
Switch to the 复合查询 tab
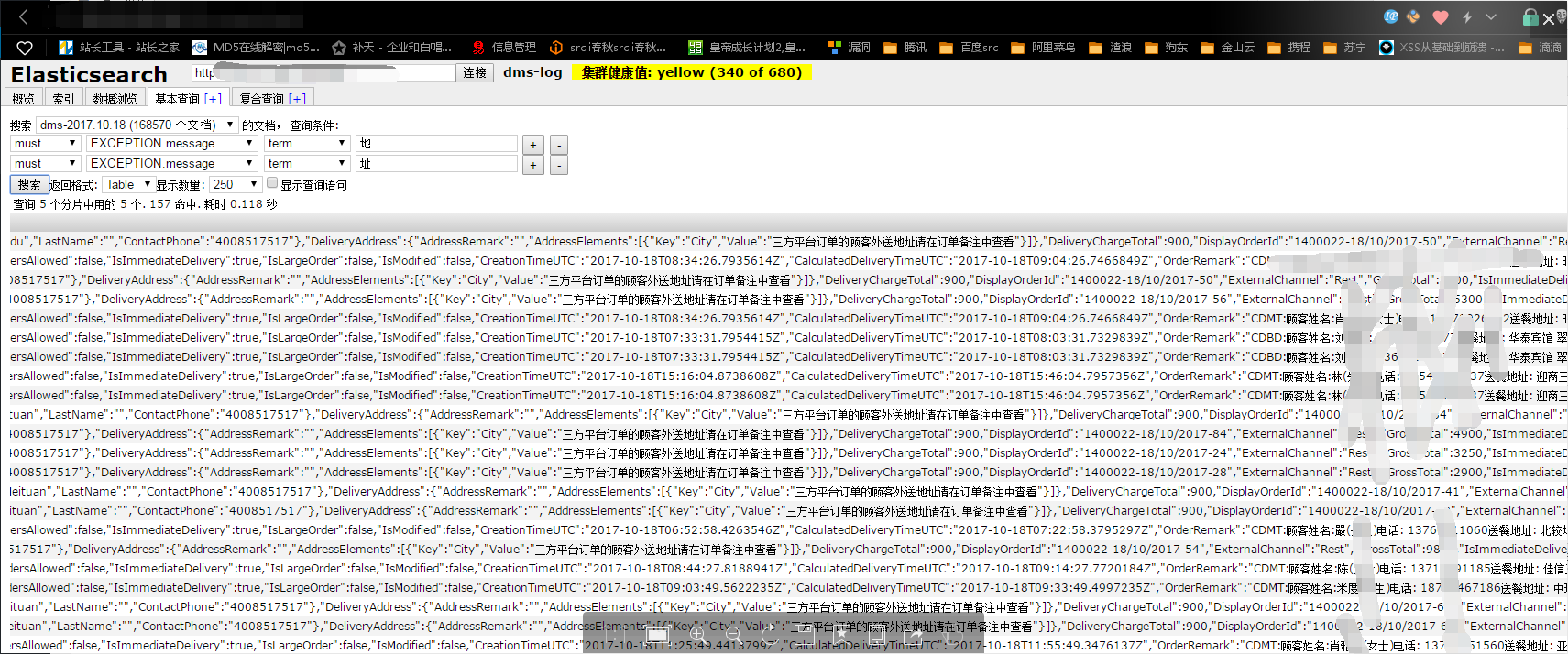[273, 98]
